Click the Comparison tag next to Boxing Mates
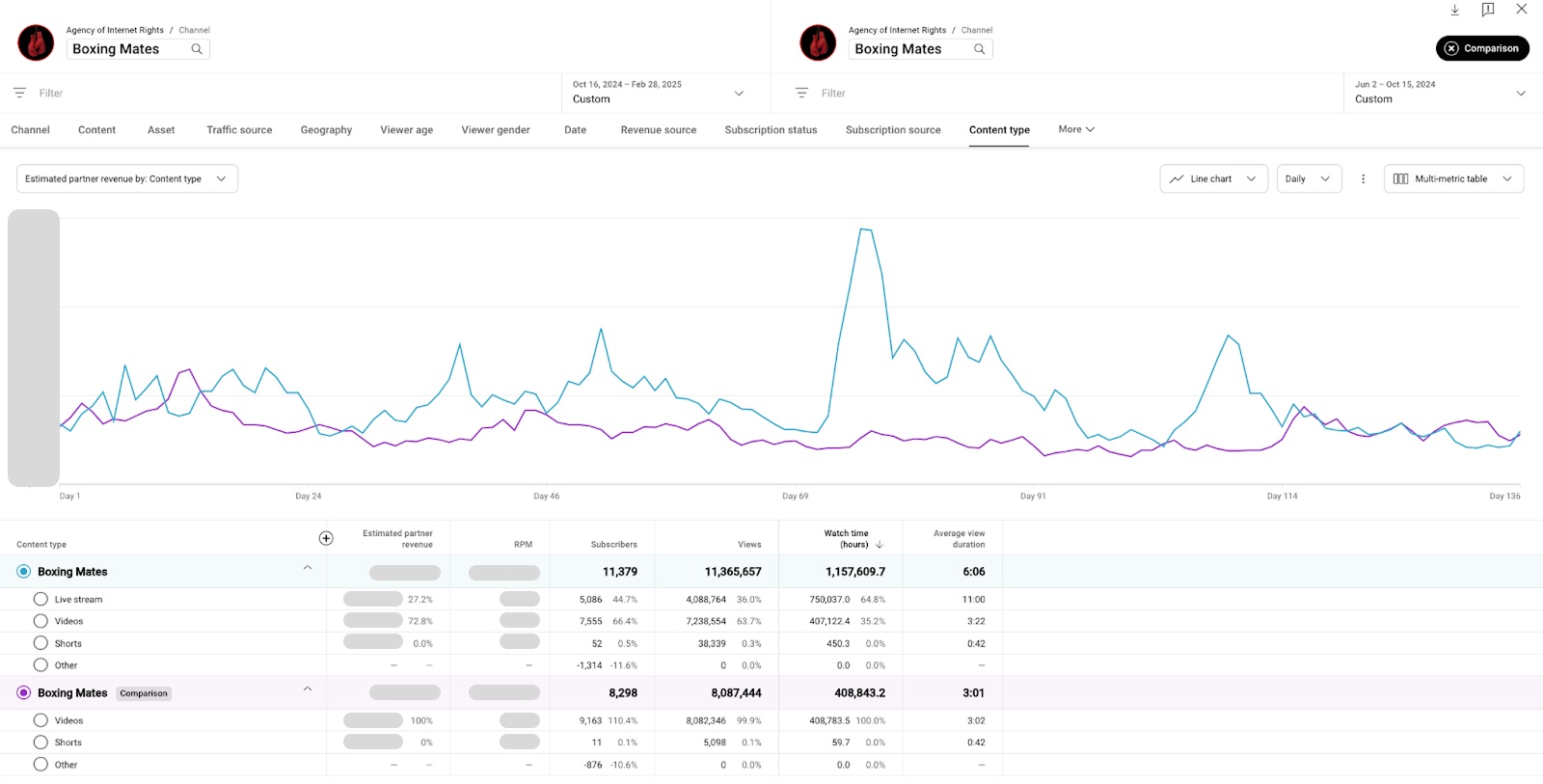 (x=144, y=693)
